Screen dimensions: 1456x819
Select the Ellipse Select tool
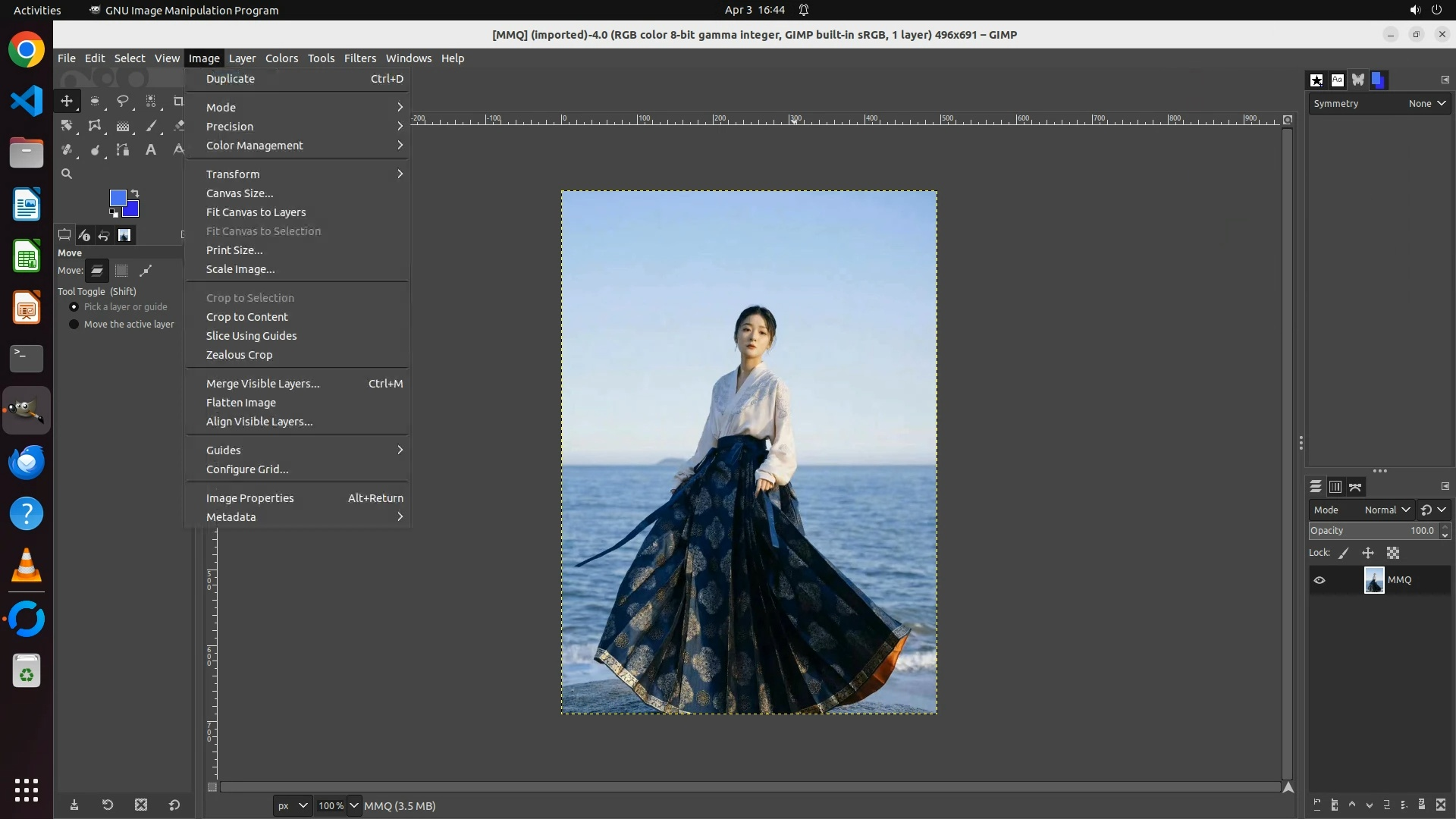95,101
